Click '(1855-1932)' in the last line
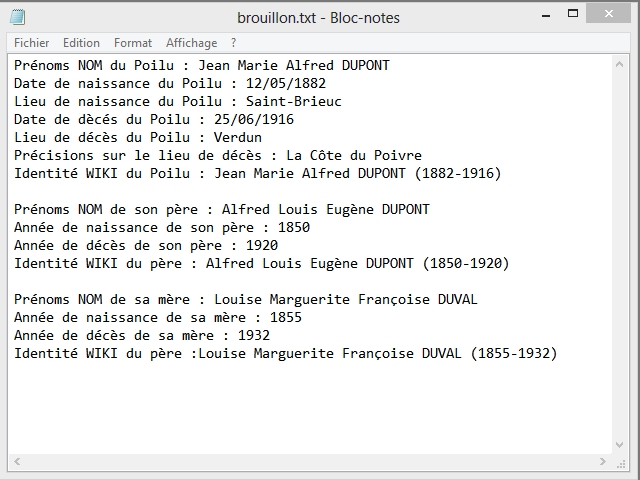Screen dimensions: 640x480 click(514, 353)
